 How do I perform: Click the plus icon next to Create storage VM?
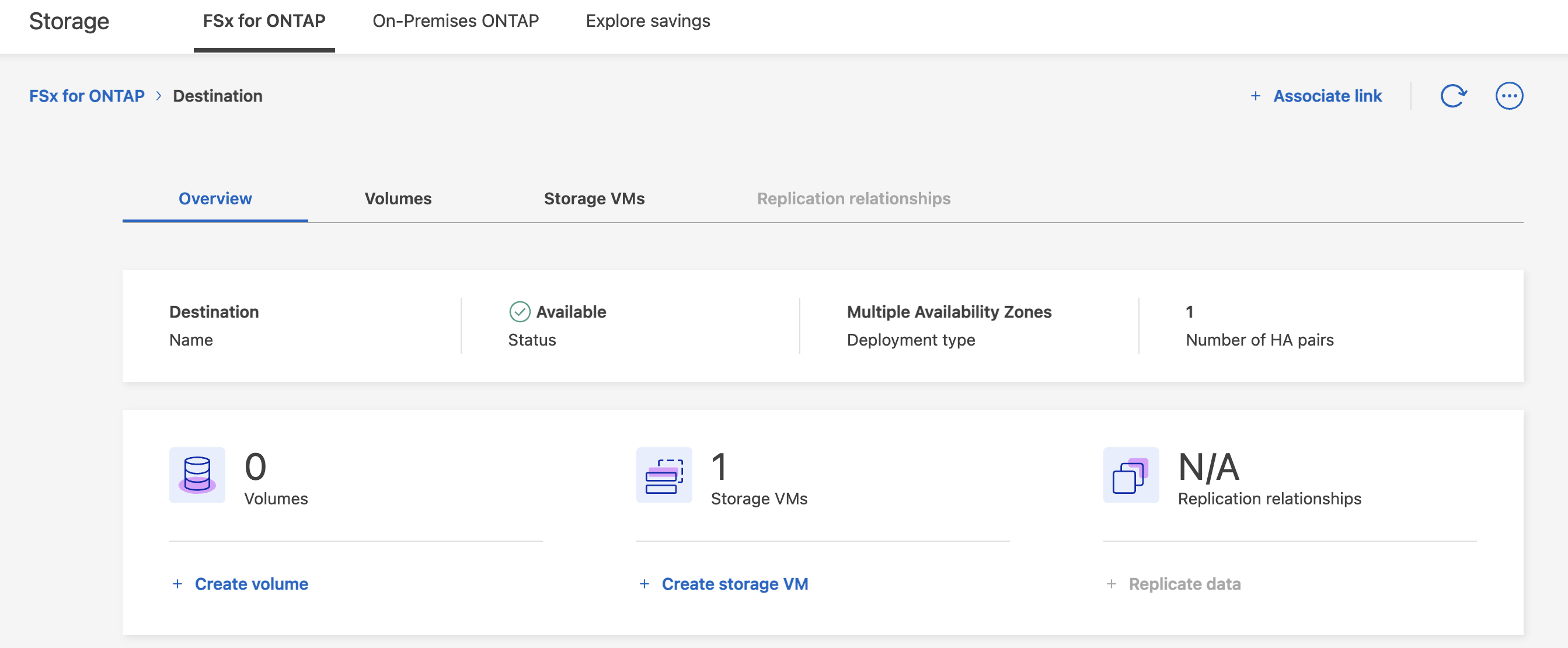coord(643,584)
